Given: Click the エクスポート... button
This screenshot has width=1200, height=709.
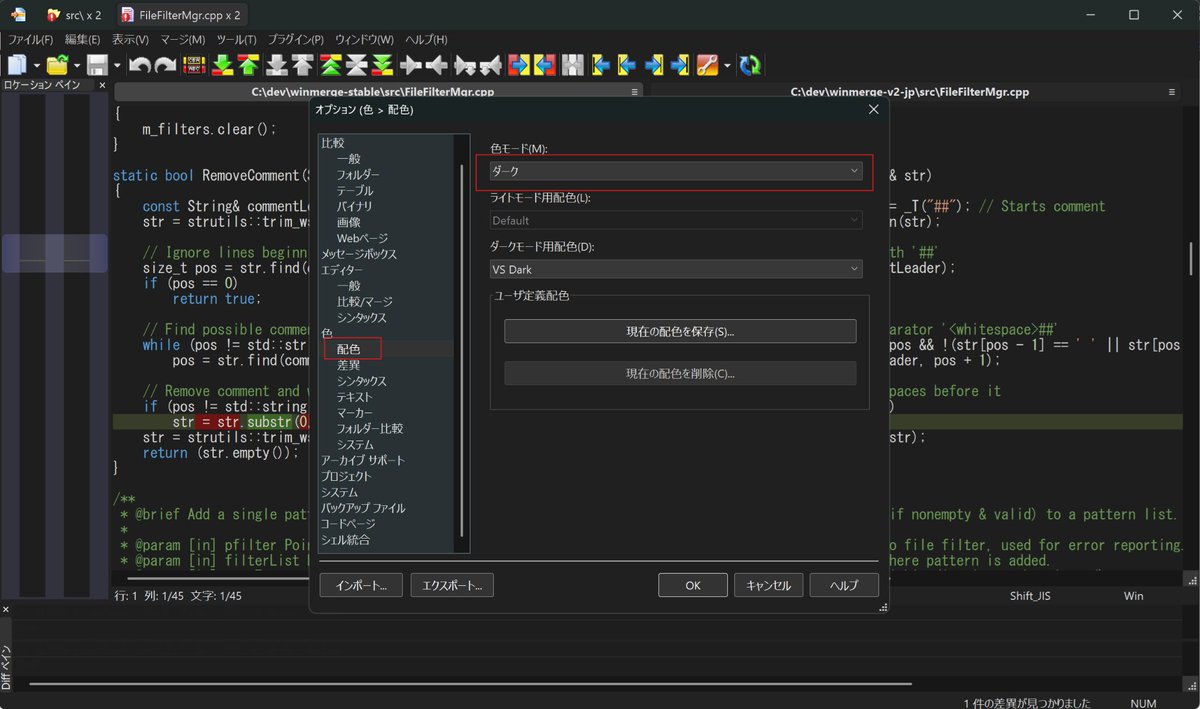Looking at the screenshot, I should pos(452,585).
